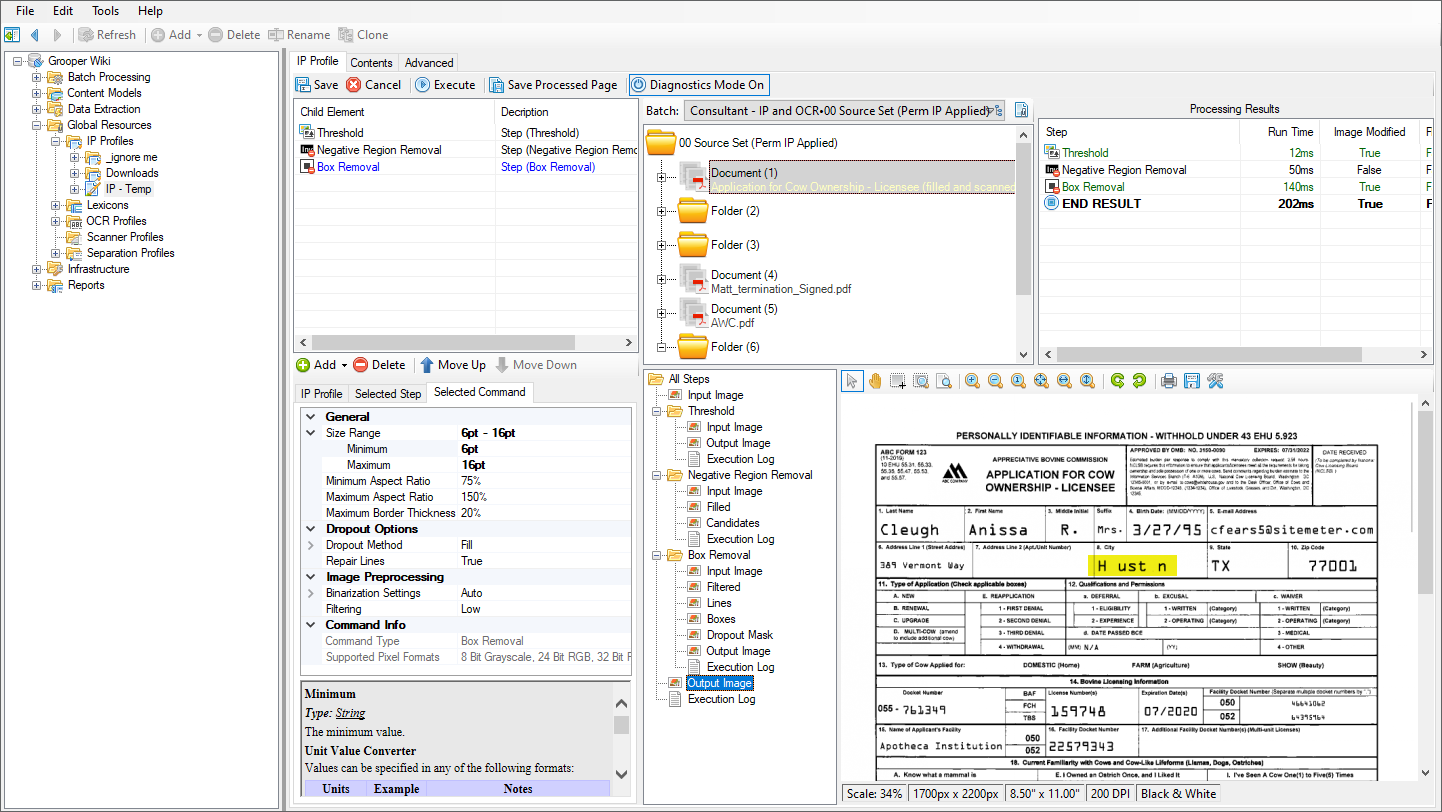Select the hand pan tool in image viewer

tap(875, 381)
